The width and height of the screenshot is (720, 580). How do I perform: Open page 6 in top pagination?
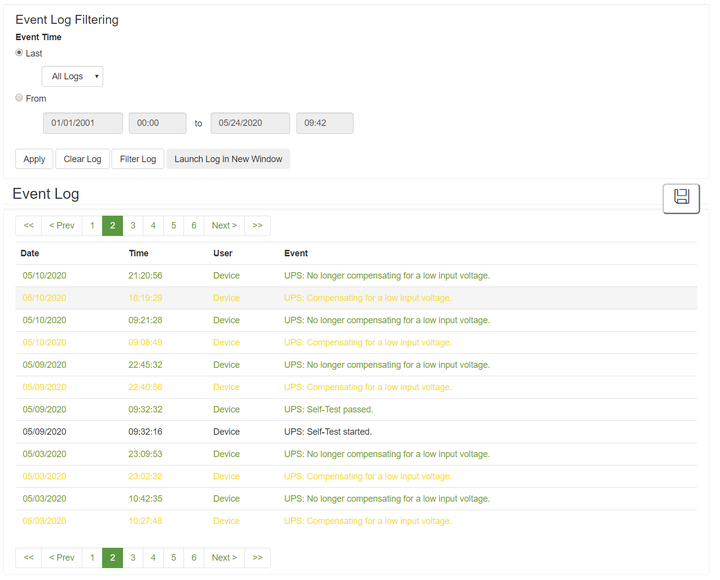(x=194, y=225)
